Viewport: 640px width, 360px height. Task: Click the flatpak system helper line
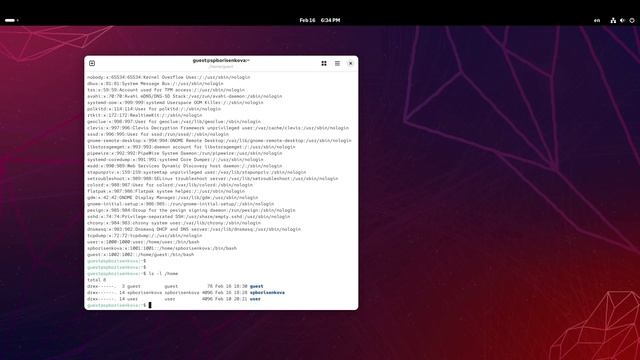tap(166, 191)
